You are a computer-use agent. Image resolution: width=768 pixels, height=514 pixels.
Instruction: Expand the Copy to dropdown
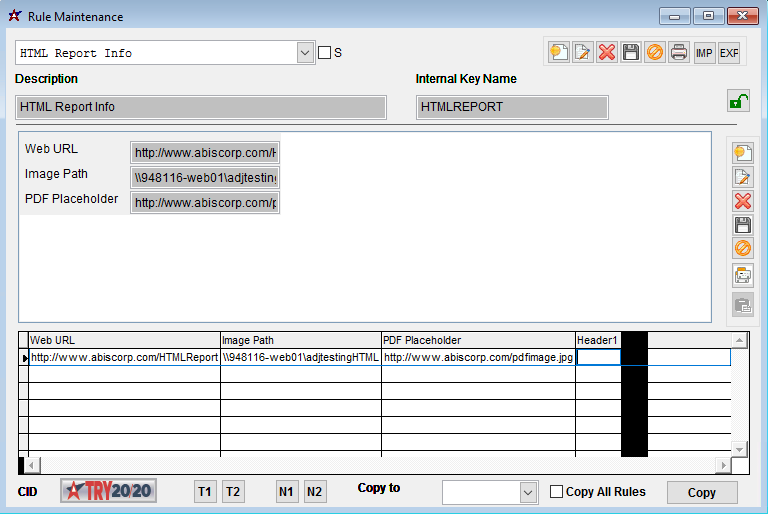tap(528, 492)
